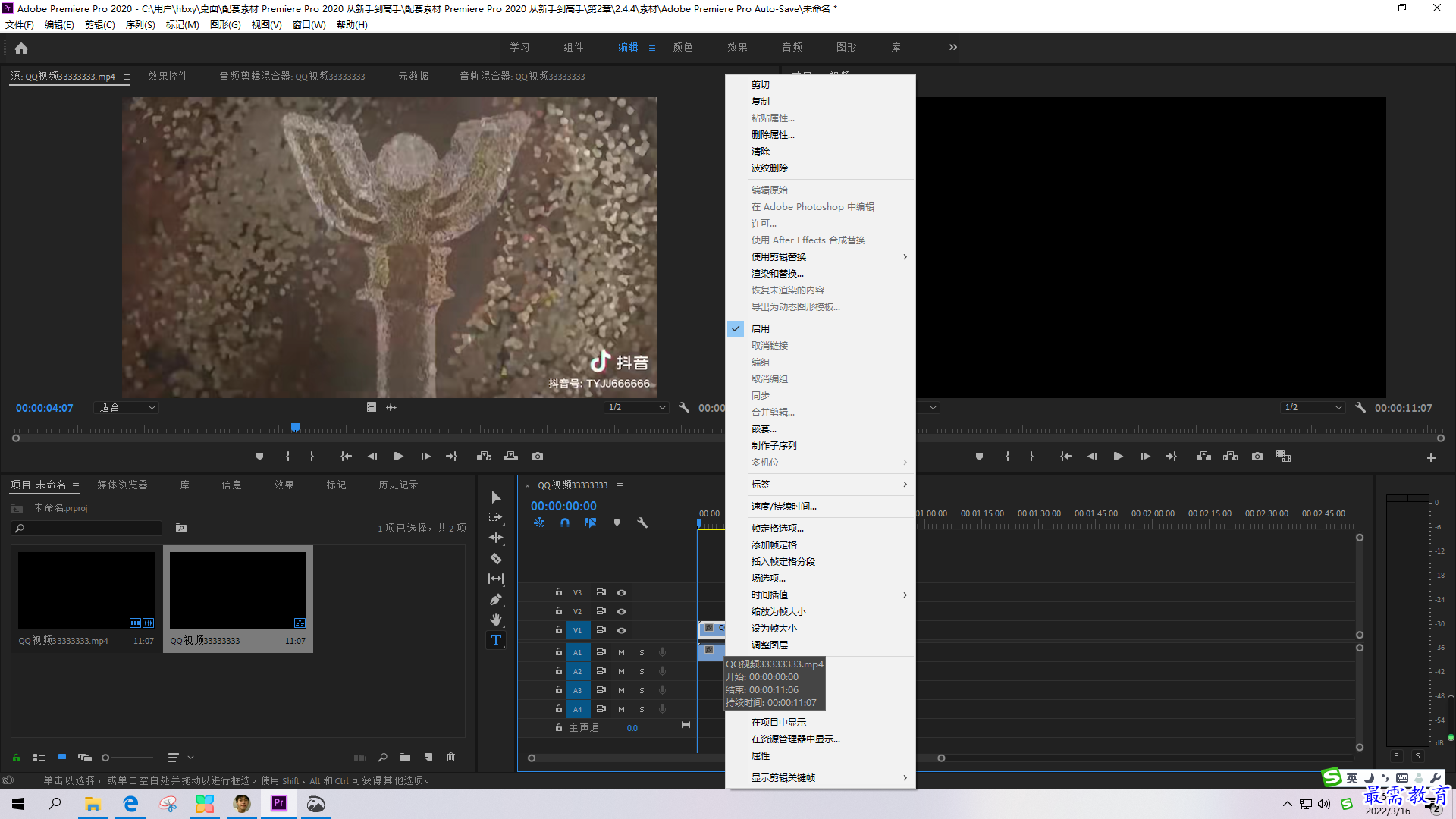This screenshot has width=1456, height=819.
Task: Open the 文件(F) menu
Action: click(20, 24)
